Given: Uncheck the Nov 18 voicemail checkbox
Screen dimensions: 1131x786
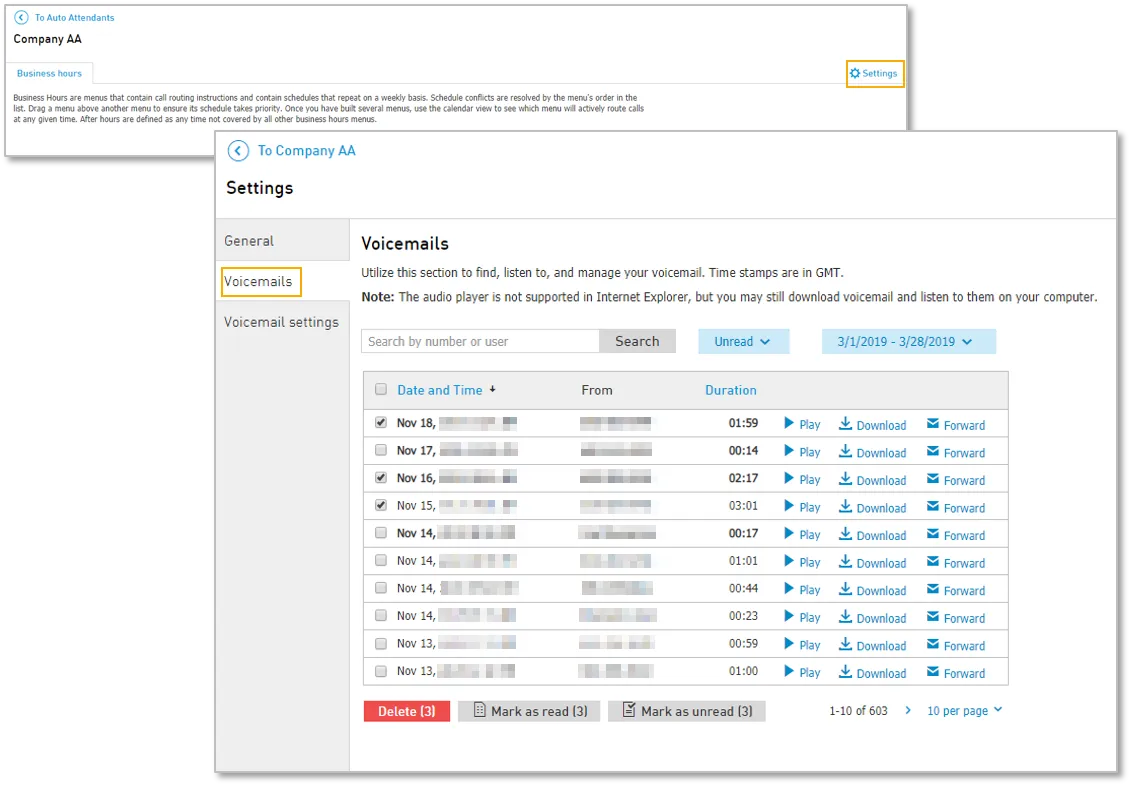Looking at the screenshot, I should tap(381, 423).
